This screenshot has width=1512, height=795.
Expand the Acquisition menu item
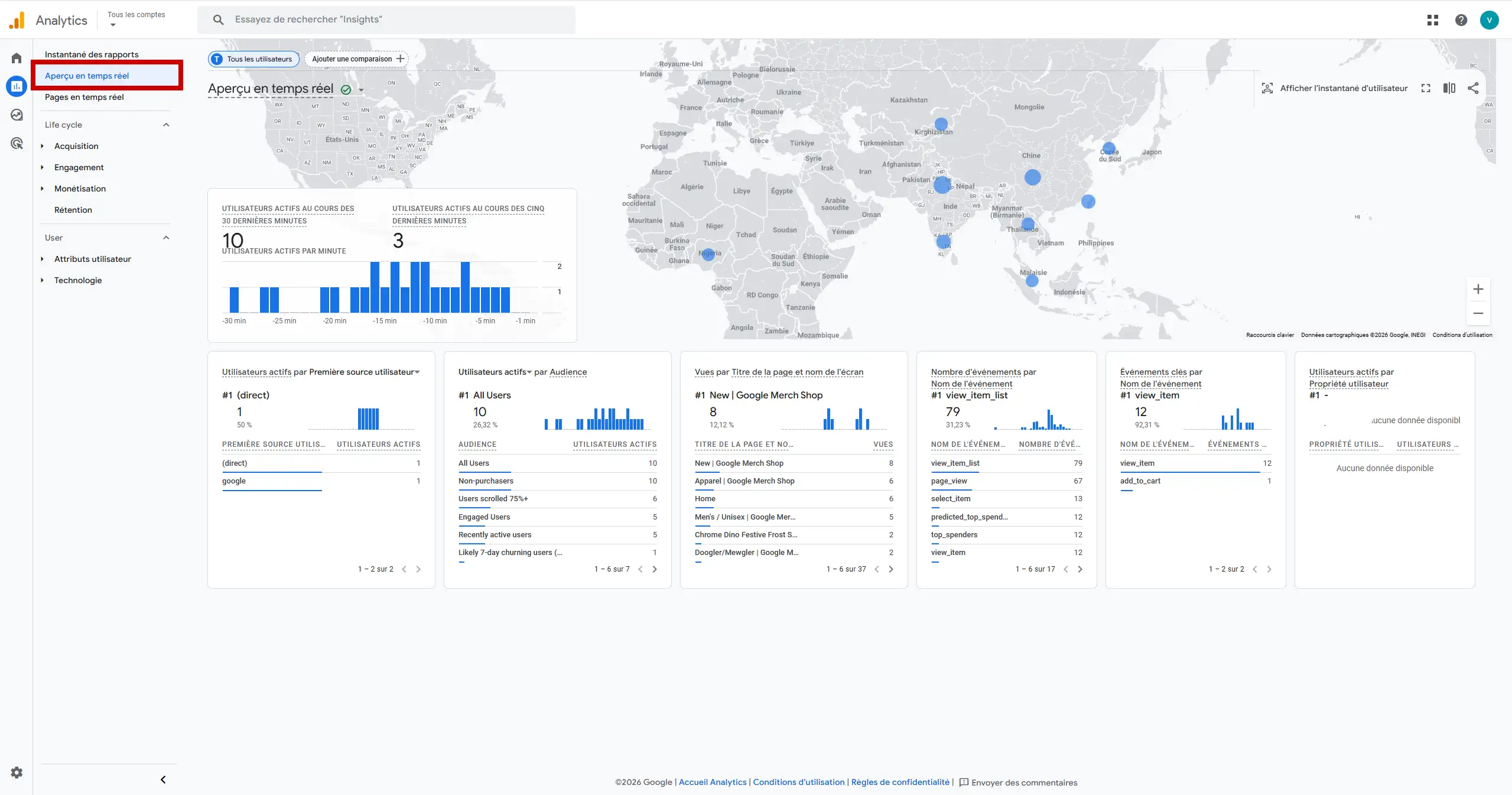(x=76, y=146)
